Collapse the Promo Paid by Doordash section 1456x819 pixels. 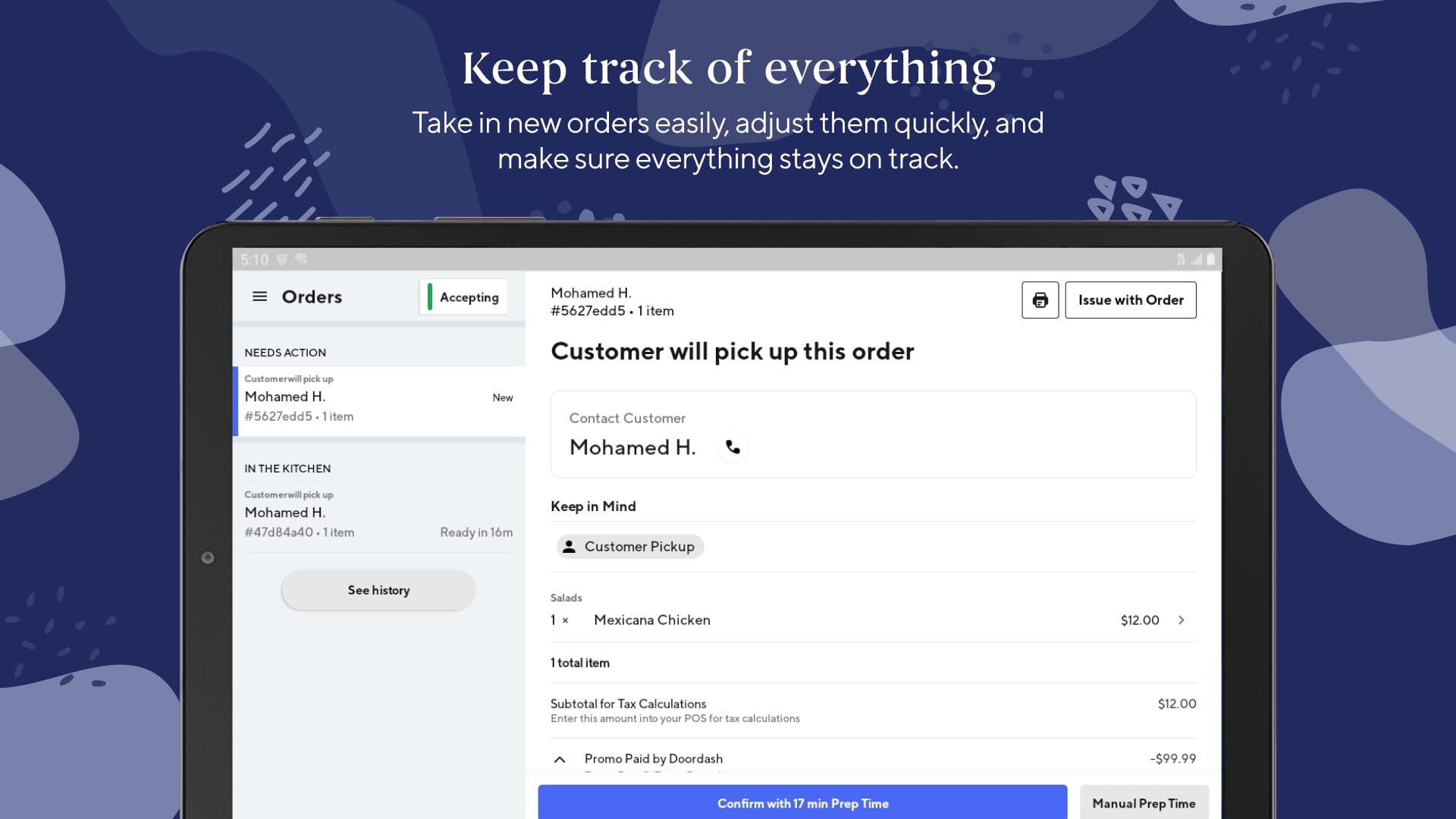coord(560,759)
